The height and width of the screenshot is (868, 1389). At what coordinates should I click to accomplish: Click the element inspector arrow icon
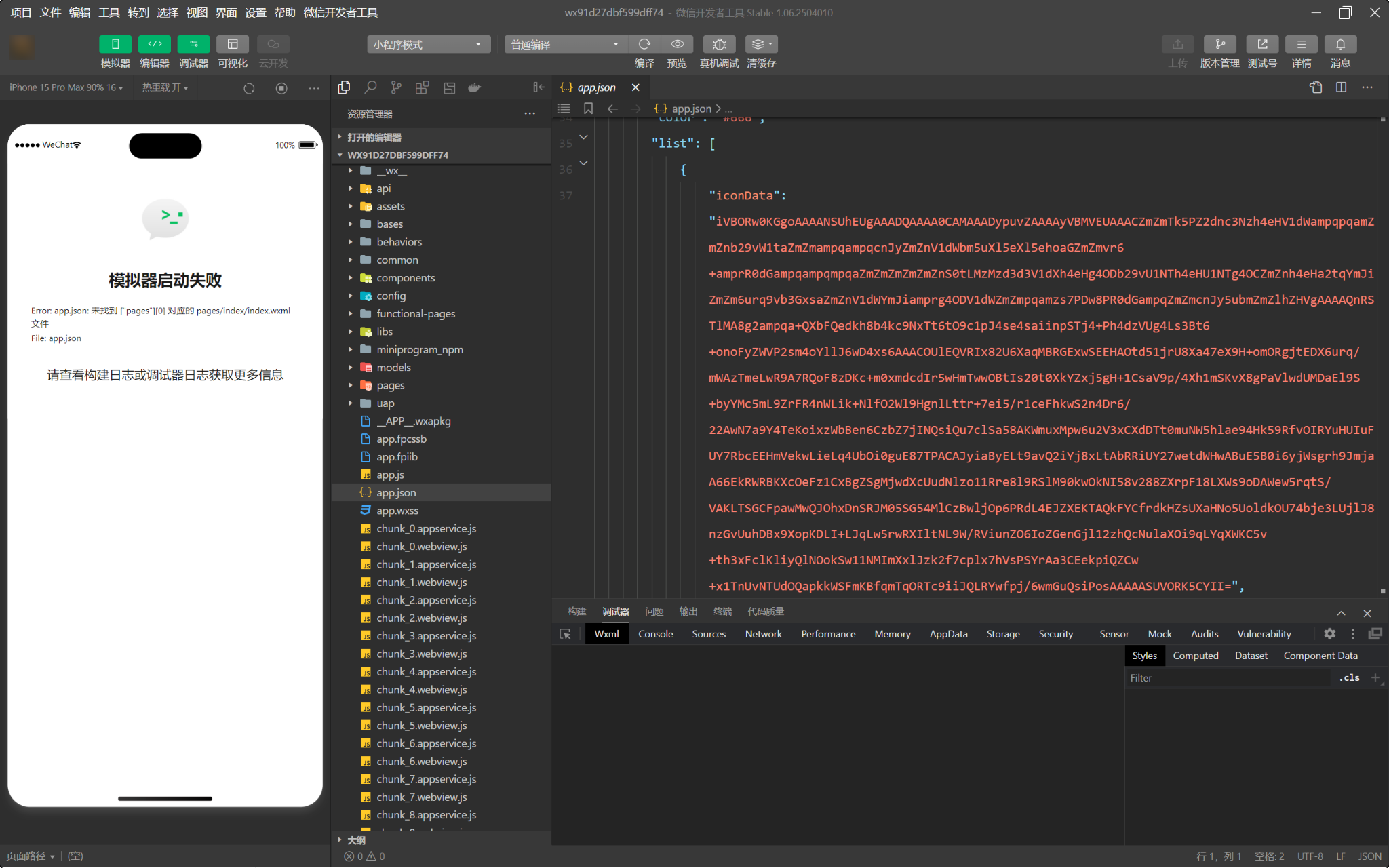point(565,634)
